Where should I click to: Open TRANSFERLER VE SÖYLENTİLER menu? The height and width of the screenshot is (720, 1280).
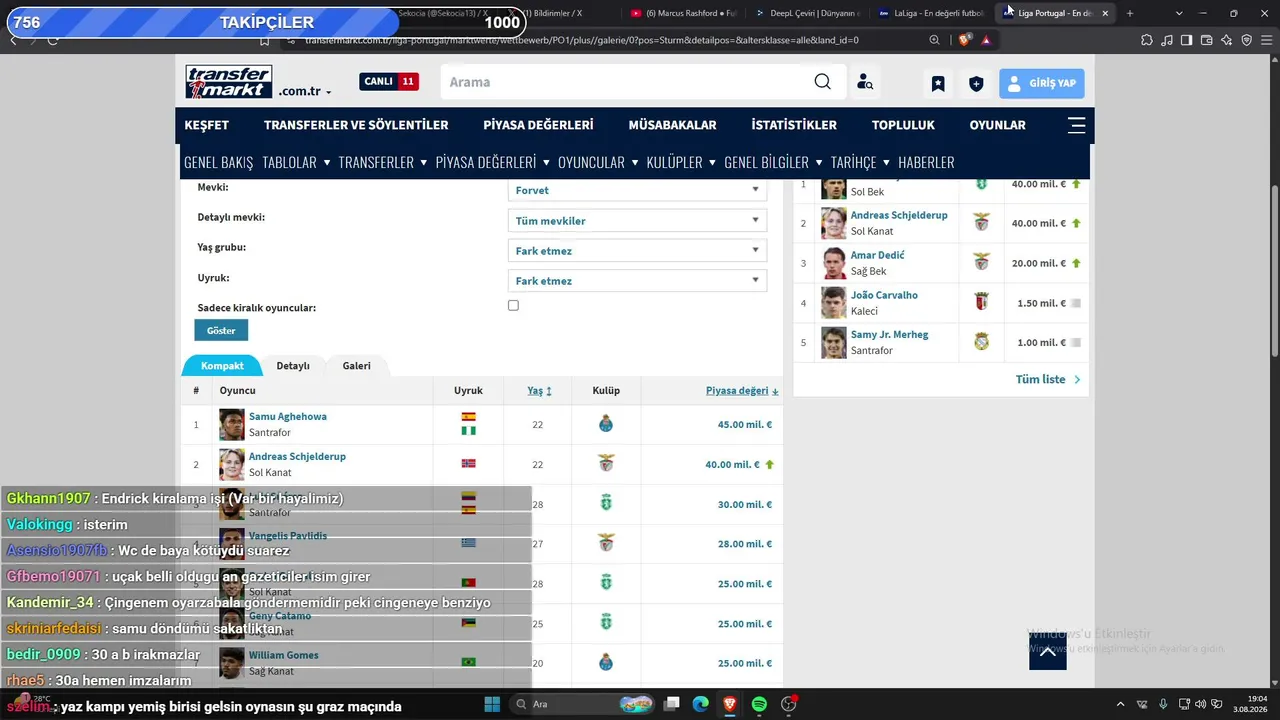point(356,125)
